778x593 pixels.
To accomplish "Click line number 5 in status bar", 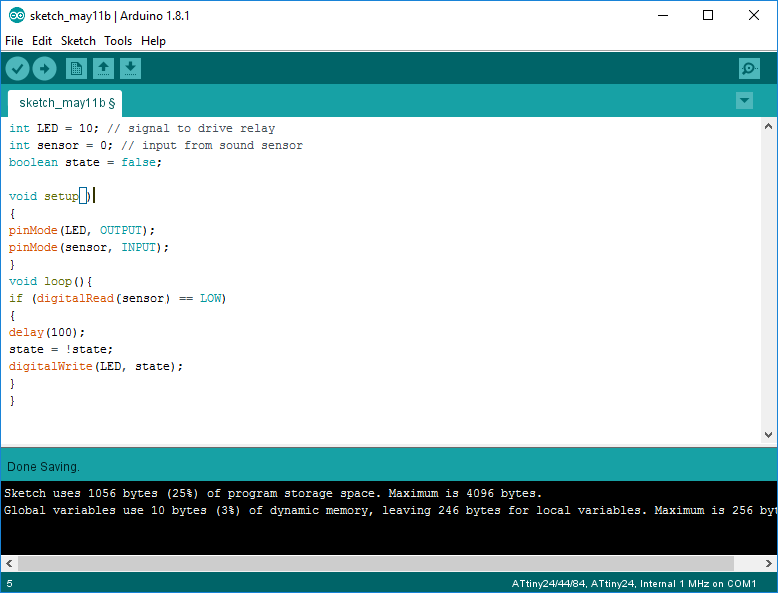I will [9, 584].
